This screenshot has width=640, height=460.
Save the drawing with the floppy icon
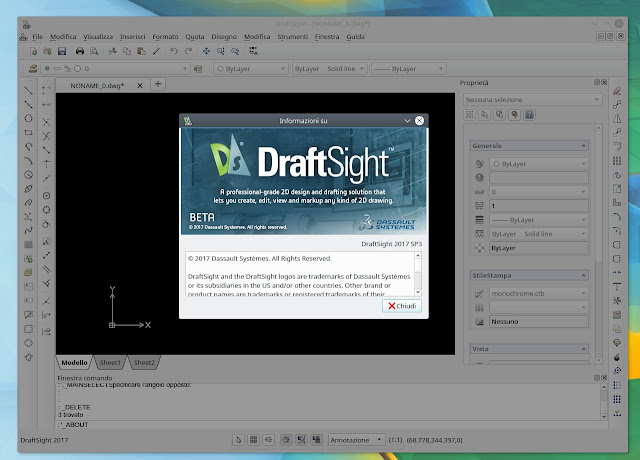(x=62, y=51)
